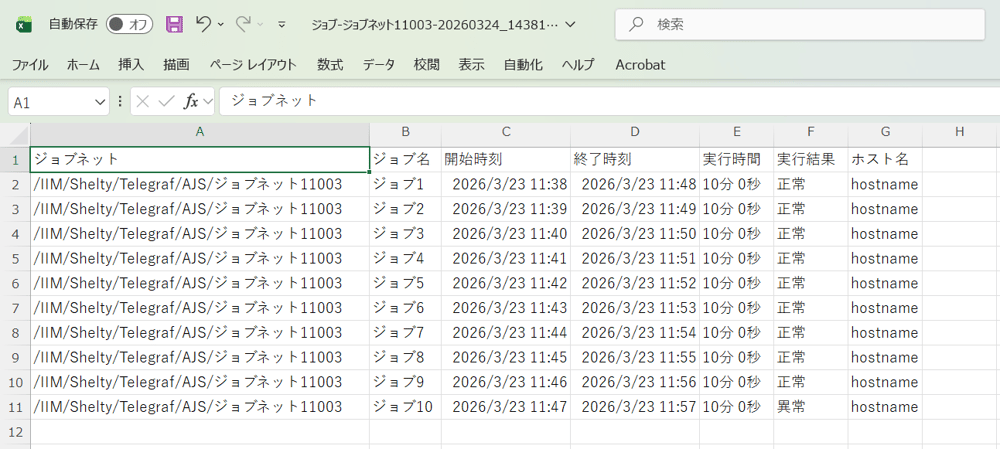Open the 挿入 ribbon tab
Screen dimensions: 1000x449
click(131, 64)
